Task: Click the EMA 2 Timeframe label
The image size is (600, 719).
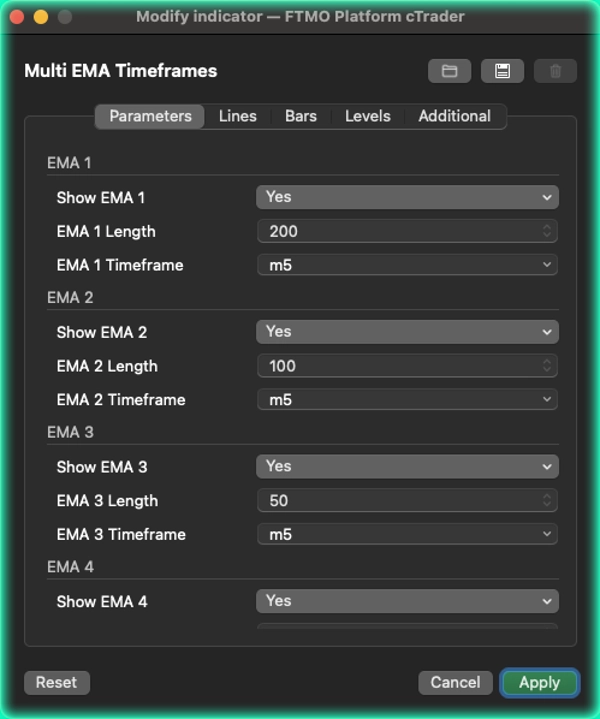Action: point(121,400)
